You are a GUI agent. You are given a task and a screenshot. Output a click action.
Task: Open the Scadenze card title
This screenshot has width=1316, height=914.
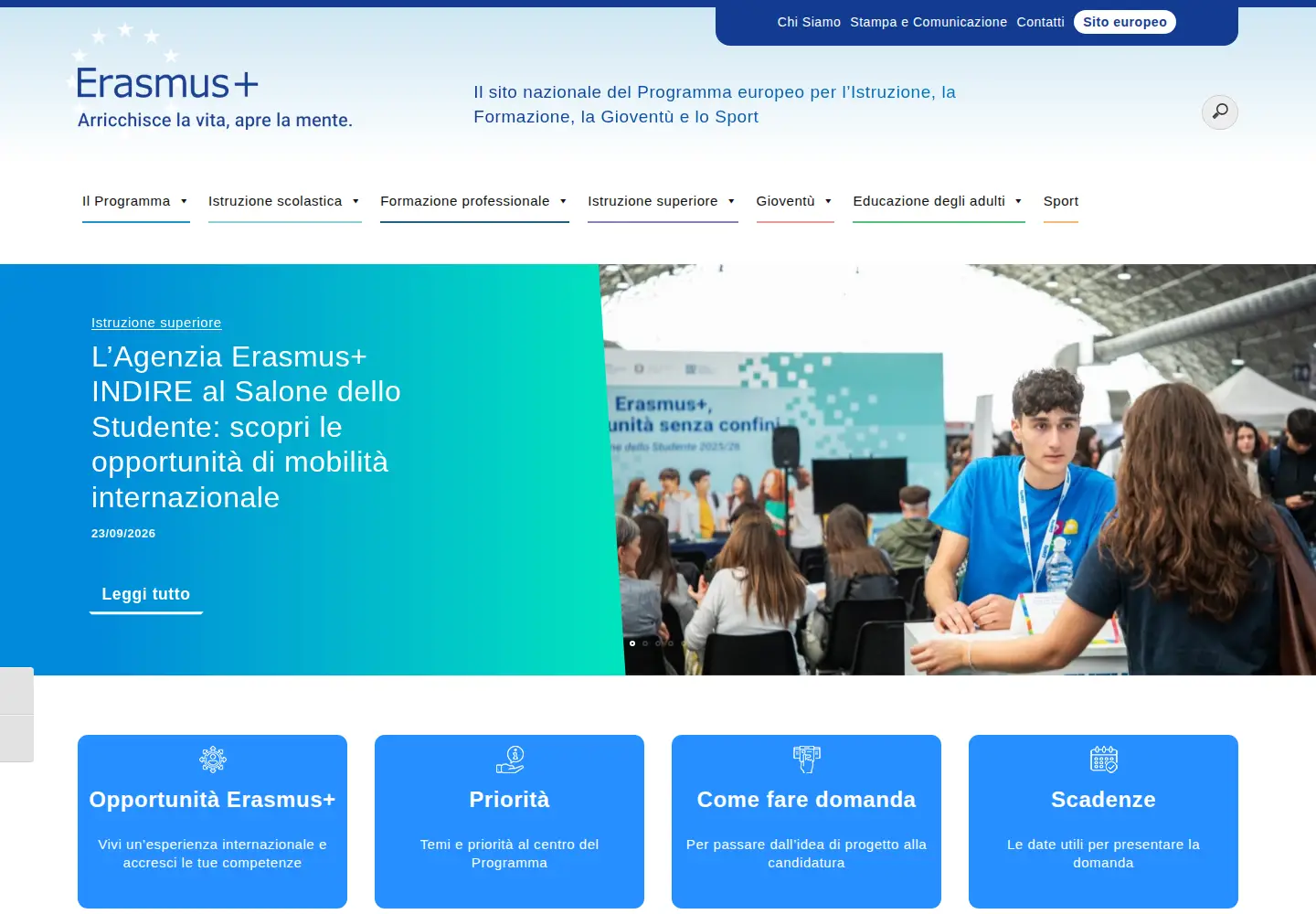tap(1103, 800)
